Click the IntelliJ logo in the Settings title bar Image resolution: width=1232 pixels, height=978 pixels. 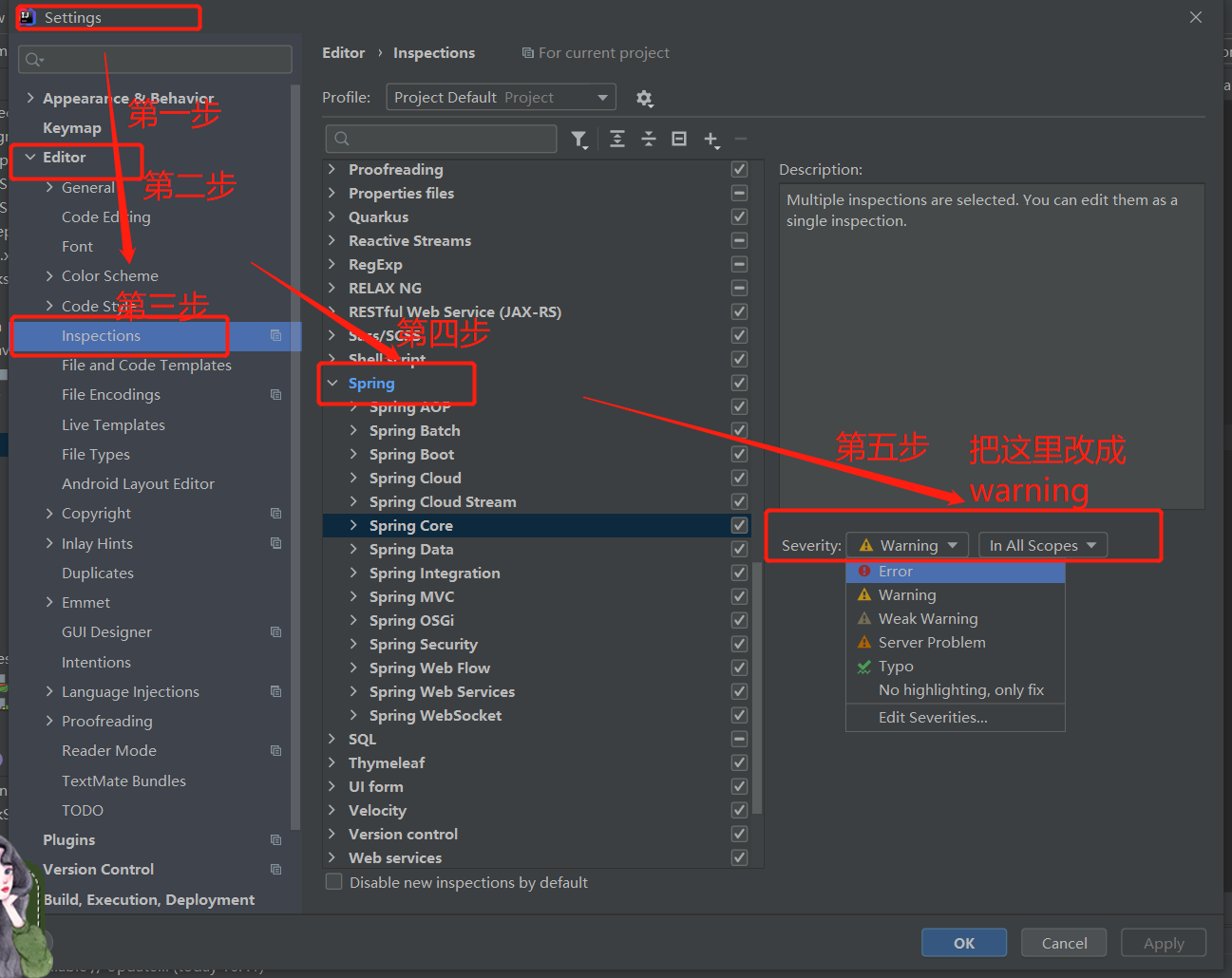tap(28, 17)
